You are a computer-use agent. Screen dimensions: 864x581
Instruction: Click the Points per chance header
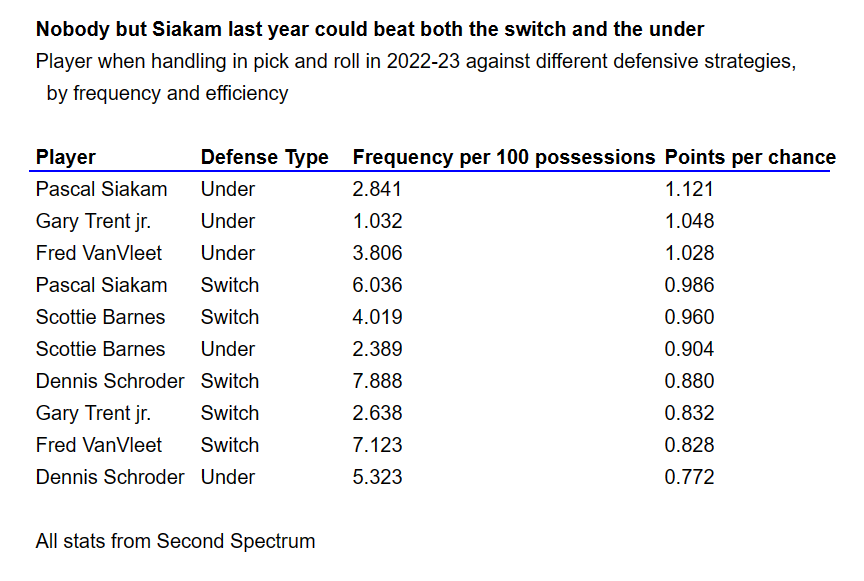[750, 157]
